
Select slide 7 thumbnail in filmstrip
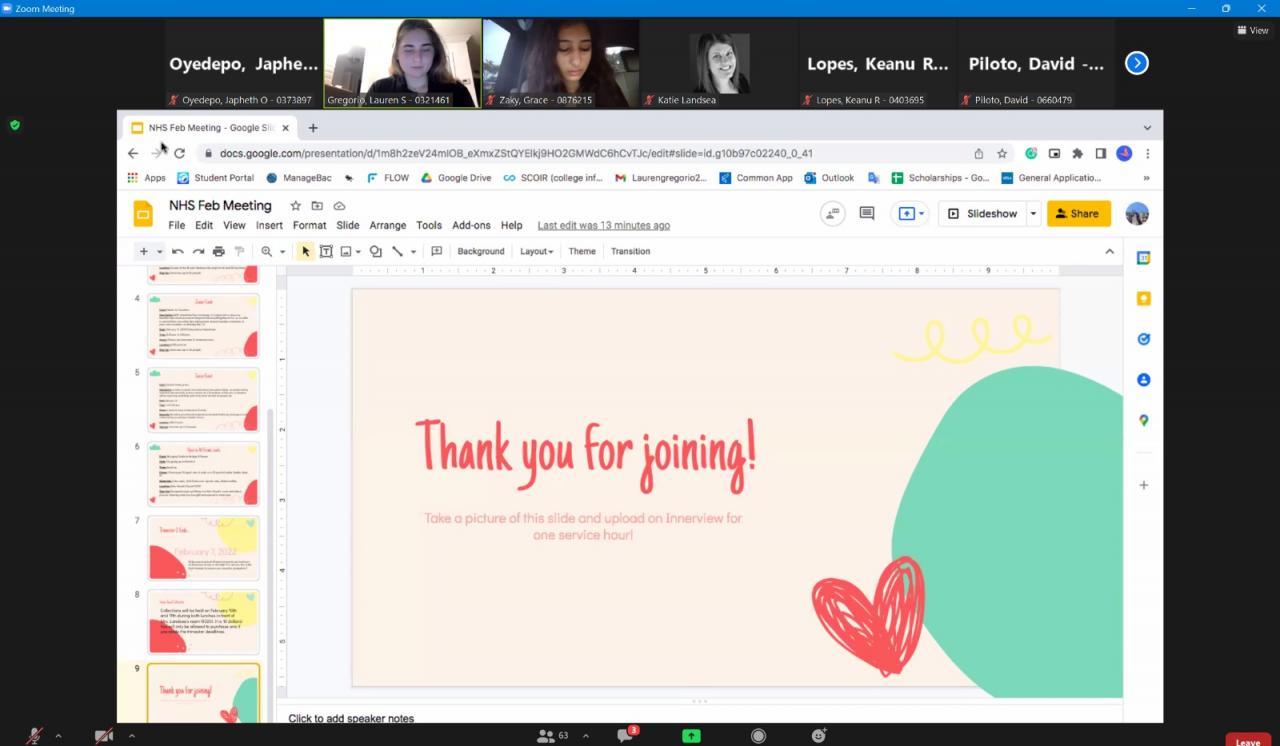click(203, 547)
